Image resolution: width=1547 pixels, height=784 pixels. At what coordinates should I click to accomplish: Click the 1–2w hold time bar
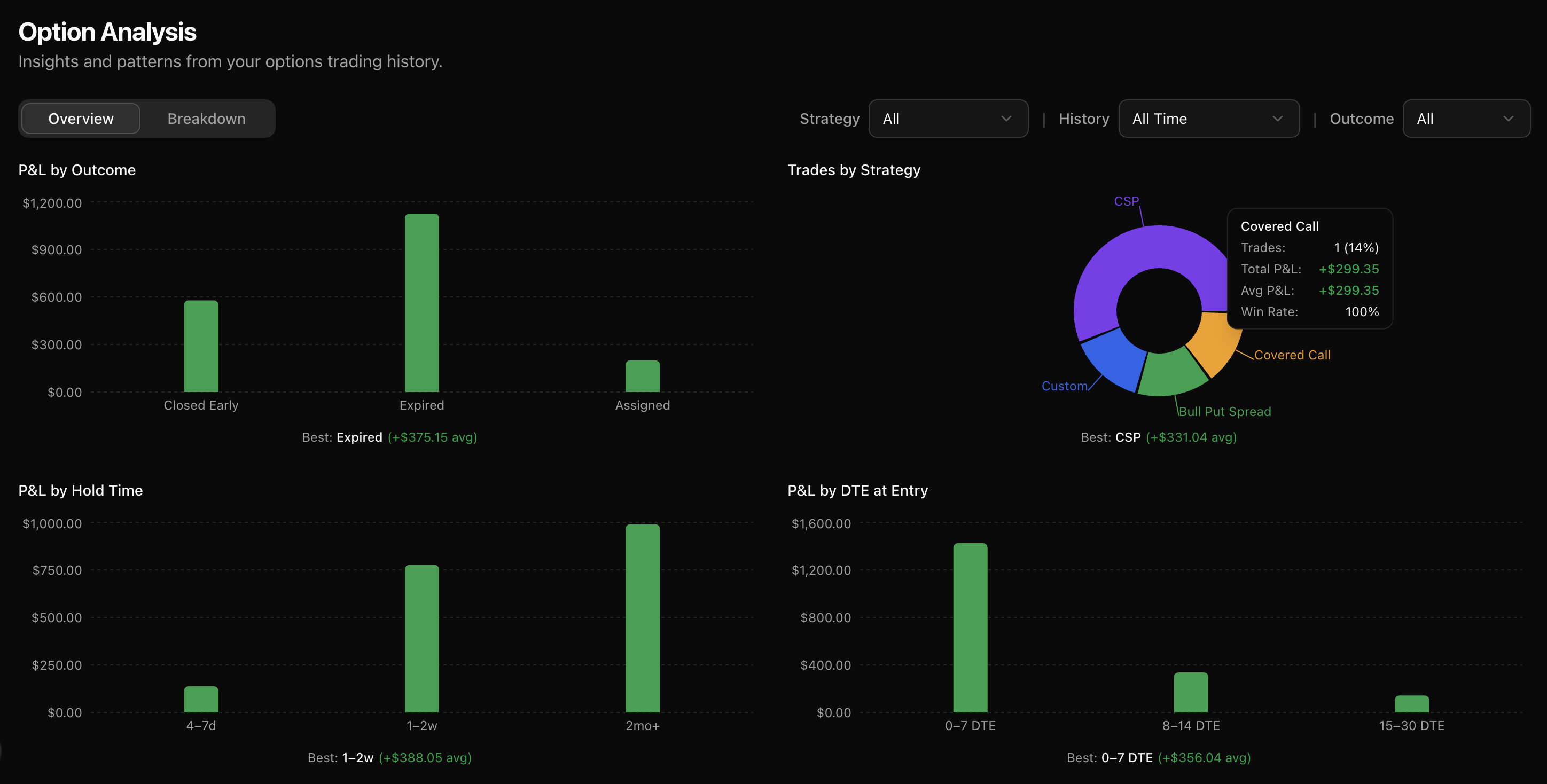421,639
